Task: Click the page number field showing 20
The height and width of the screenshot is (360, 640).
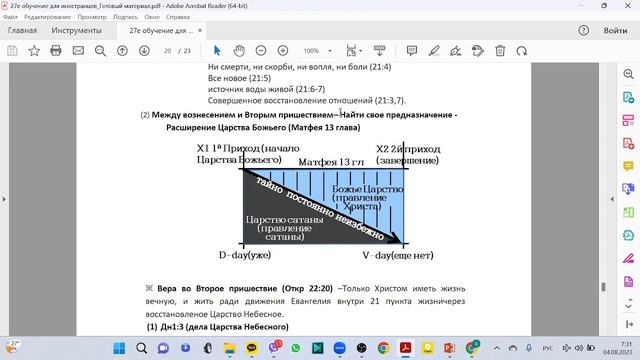Action: coord(167,51)
